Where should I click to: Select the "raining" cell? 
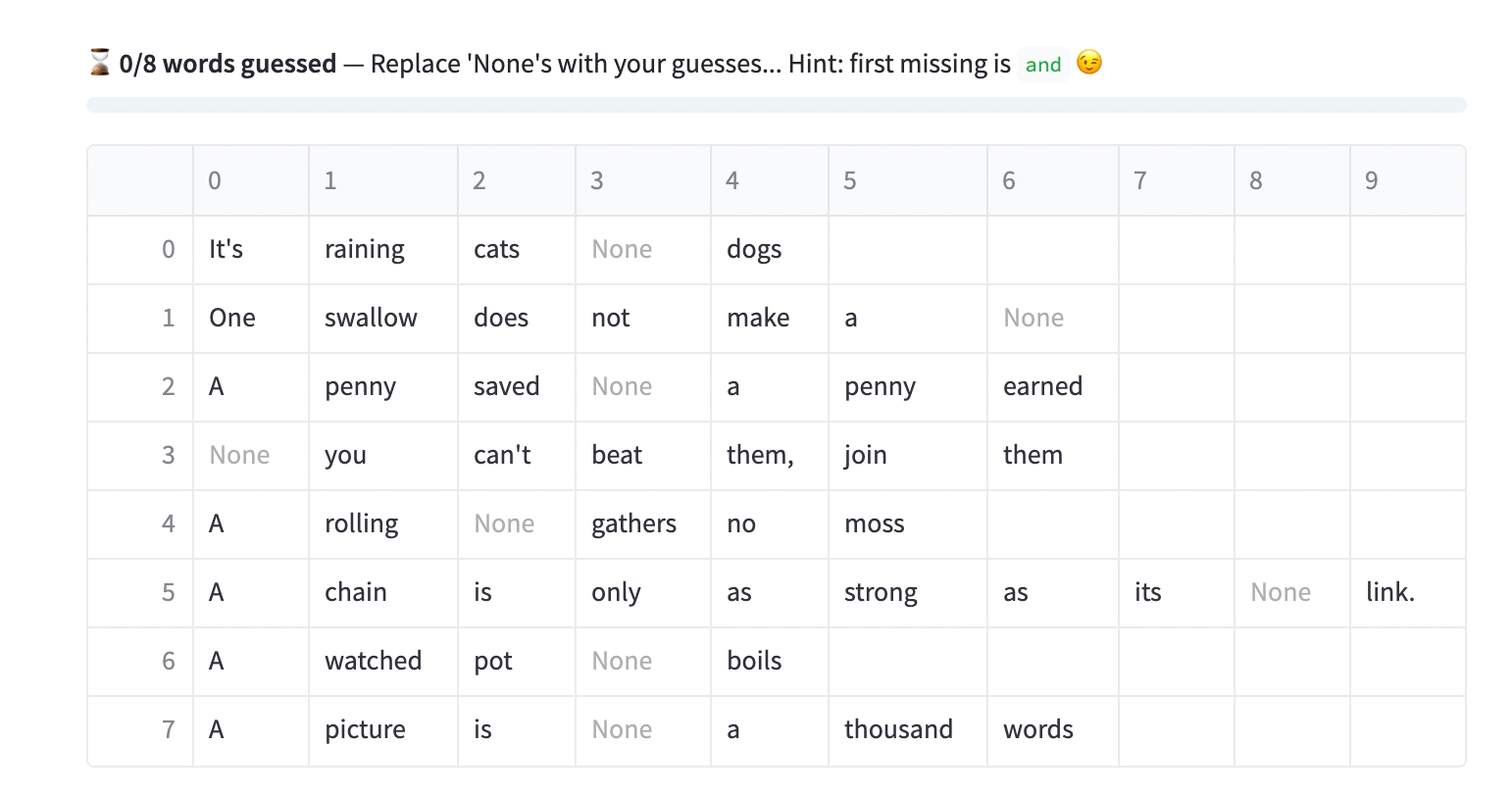[365, 250]
